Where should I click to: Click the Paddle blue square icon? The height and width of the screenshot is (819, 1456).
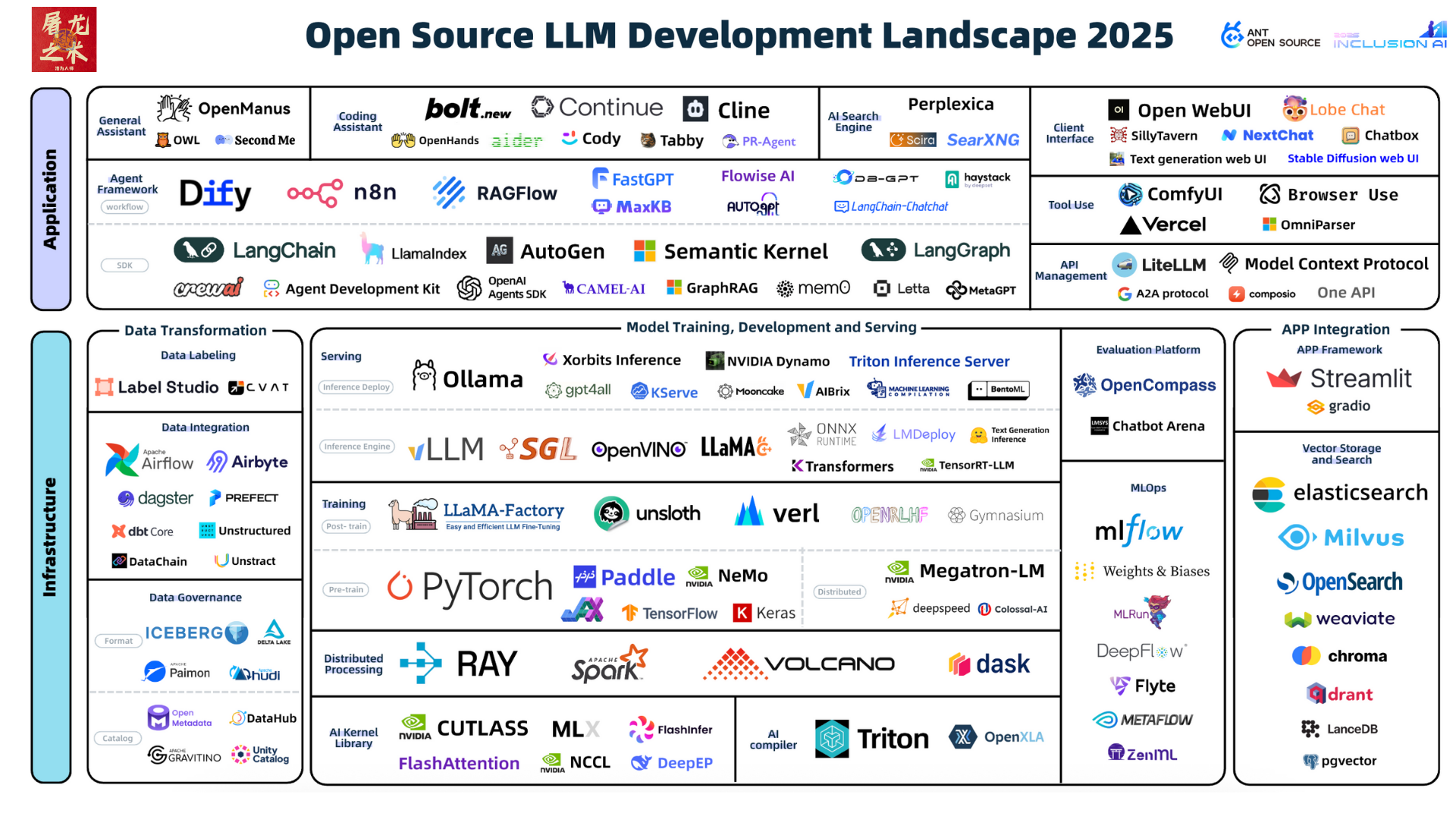click(x=585, y=577)
